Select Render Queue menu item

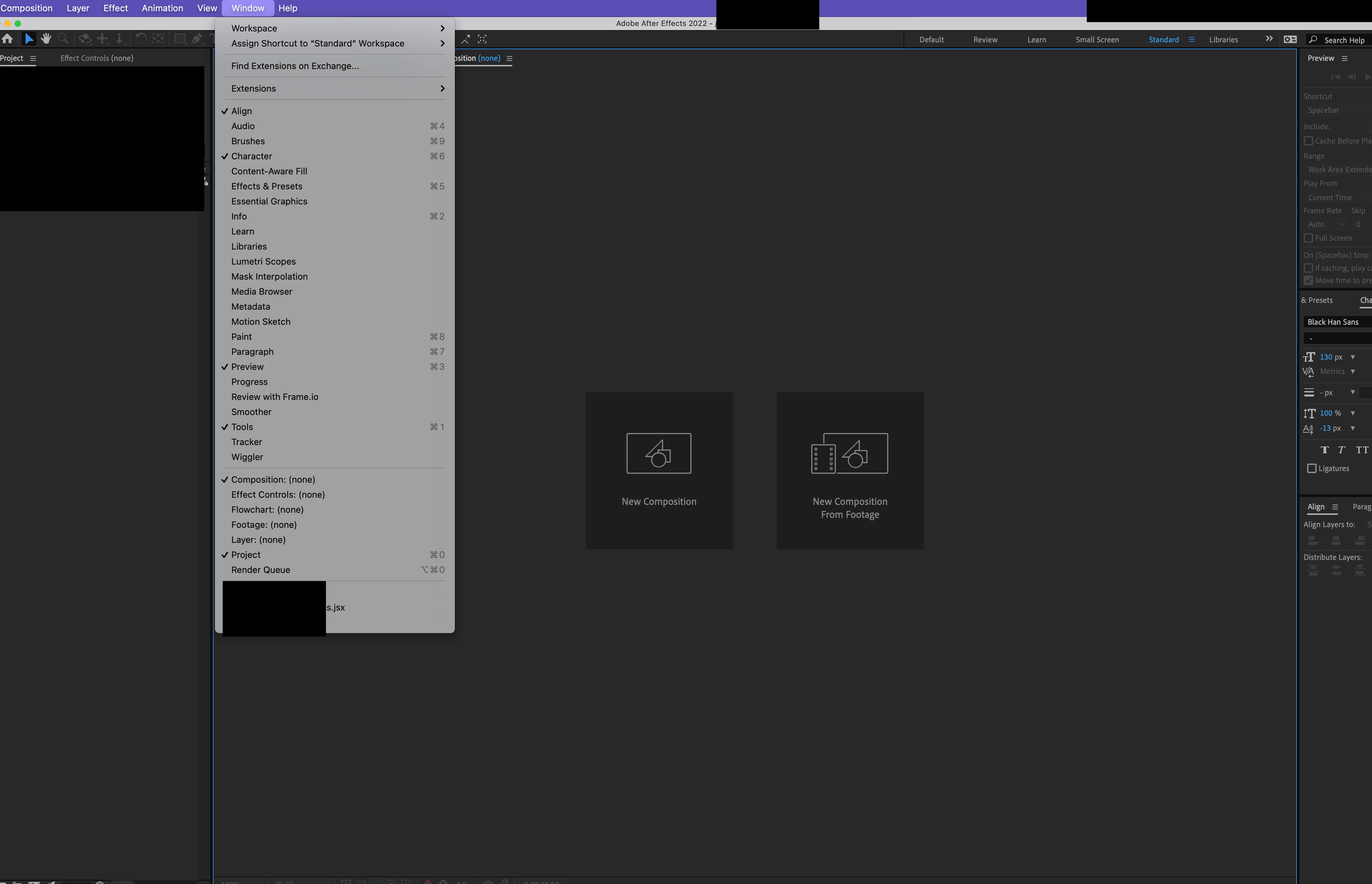tap(260, 570)
